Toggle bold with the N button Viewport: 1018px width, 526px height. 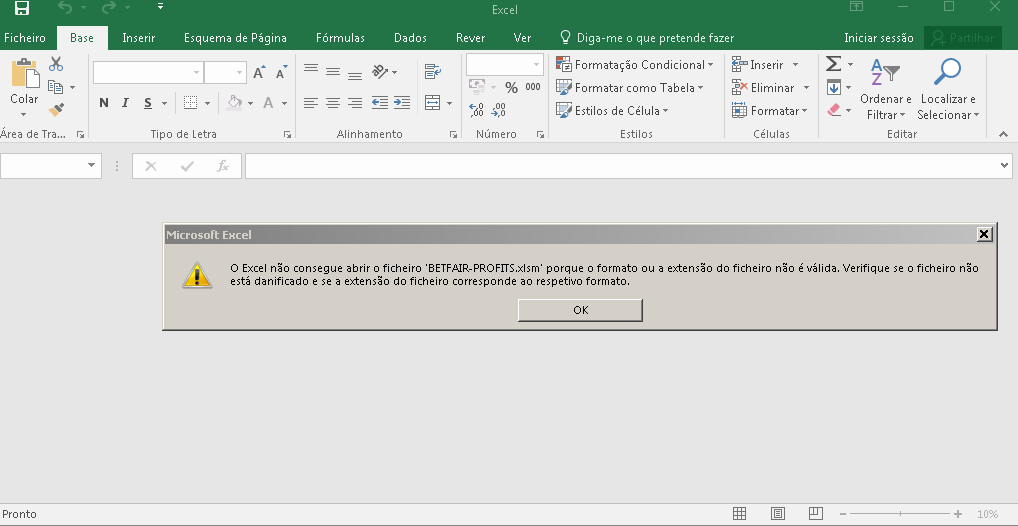coord(104,103)
